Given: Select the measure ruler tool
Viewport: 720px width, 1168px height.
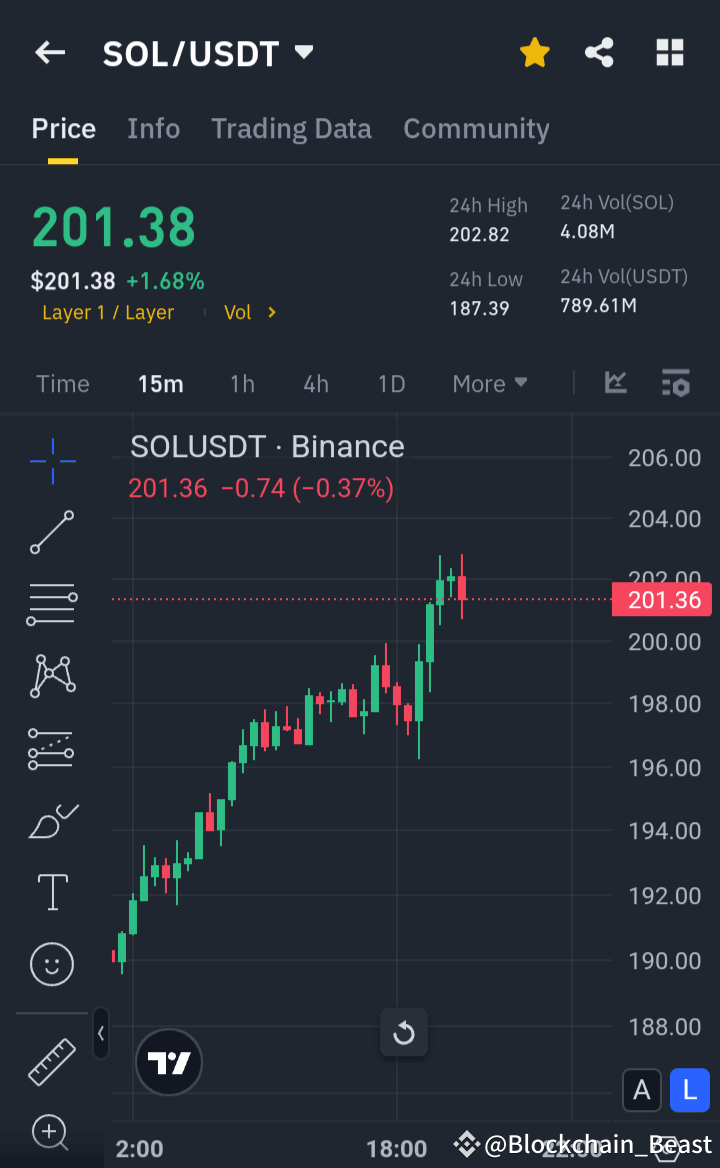Looking at the screenshot, I should pyautogui.click(x=51, y=1062).
